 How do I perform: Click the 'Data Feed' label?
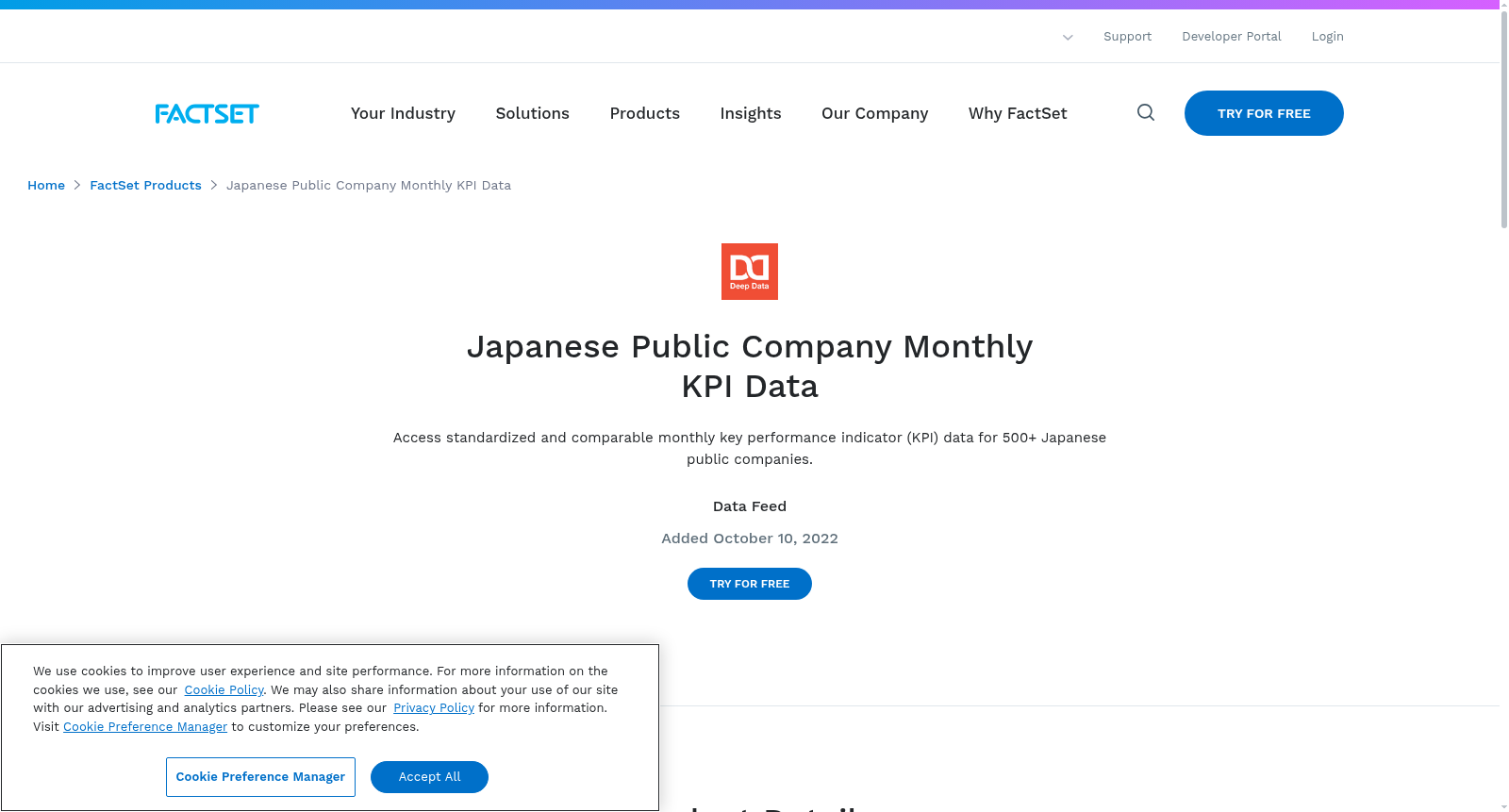pos(750,506)
